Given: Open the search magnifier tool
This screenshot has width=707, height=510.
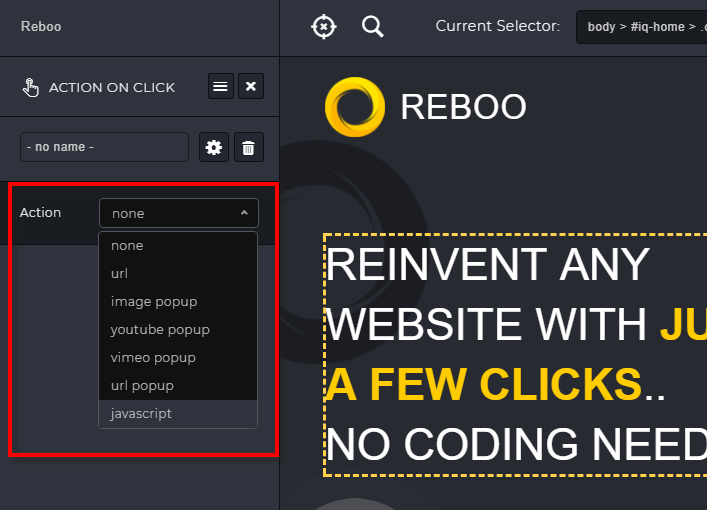Looking at the screenshot, I should tap(372, 27).
